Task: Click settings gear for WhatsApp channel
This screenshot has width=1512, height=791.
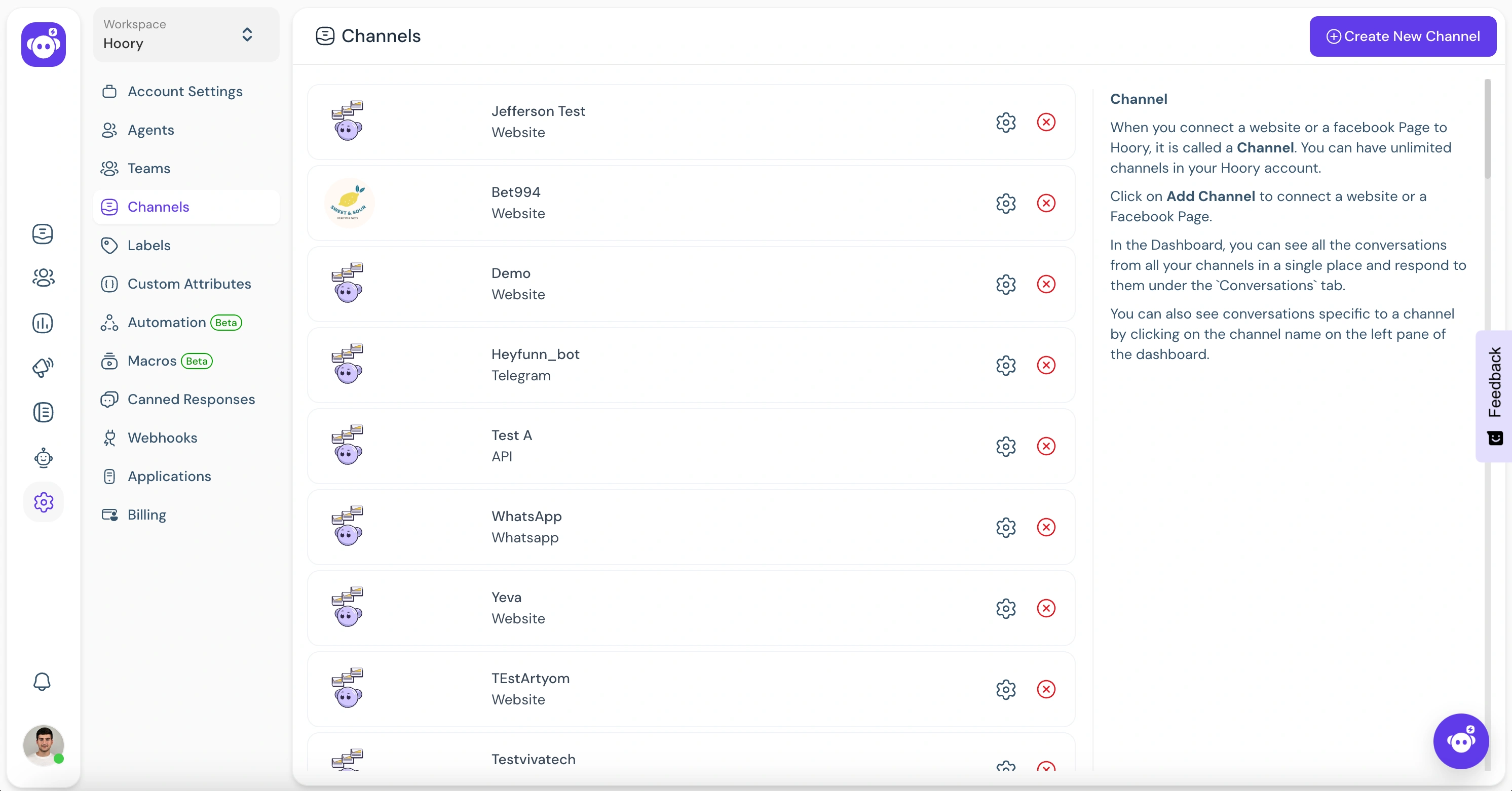Action: [1006, 527]
